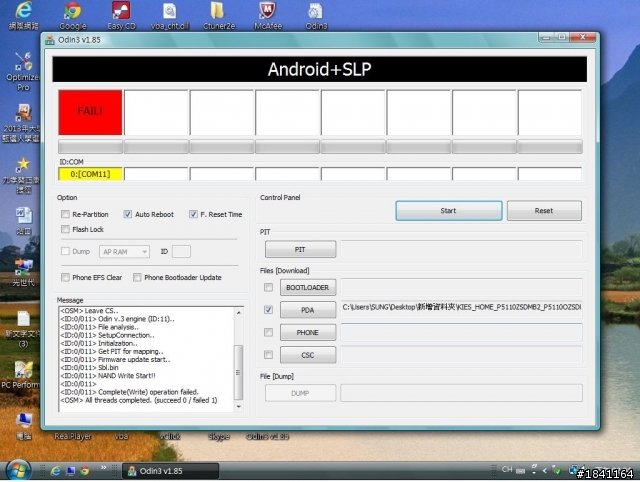Open the AP RAM dropdown
This screenshot has width=640, height=482.
point(124,252)
